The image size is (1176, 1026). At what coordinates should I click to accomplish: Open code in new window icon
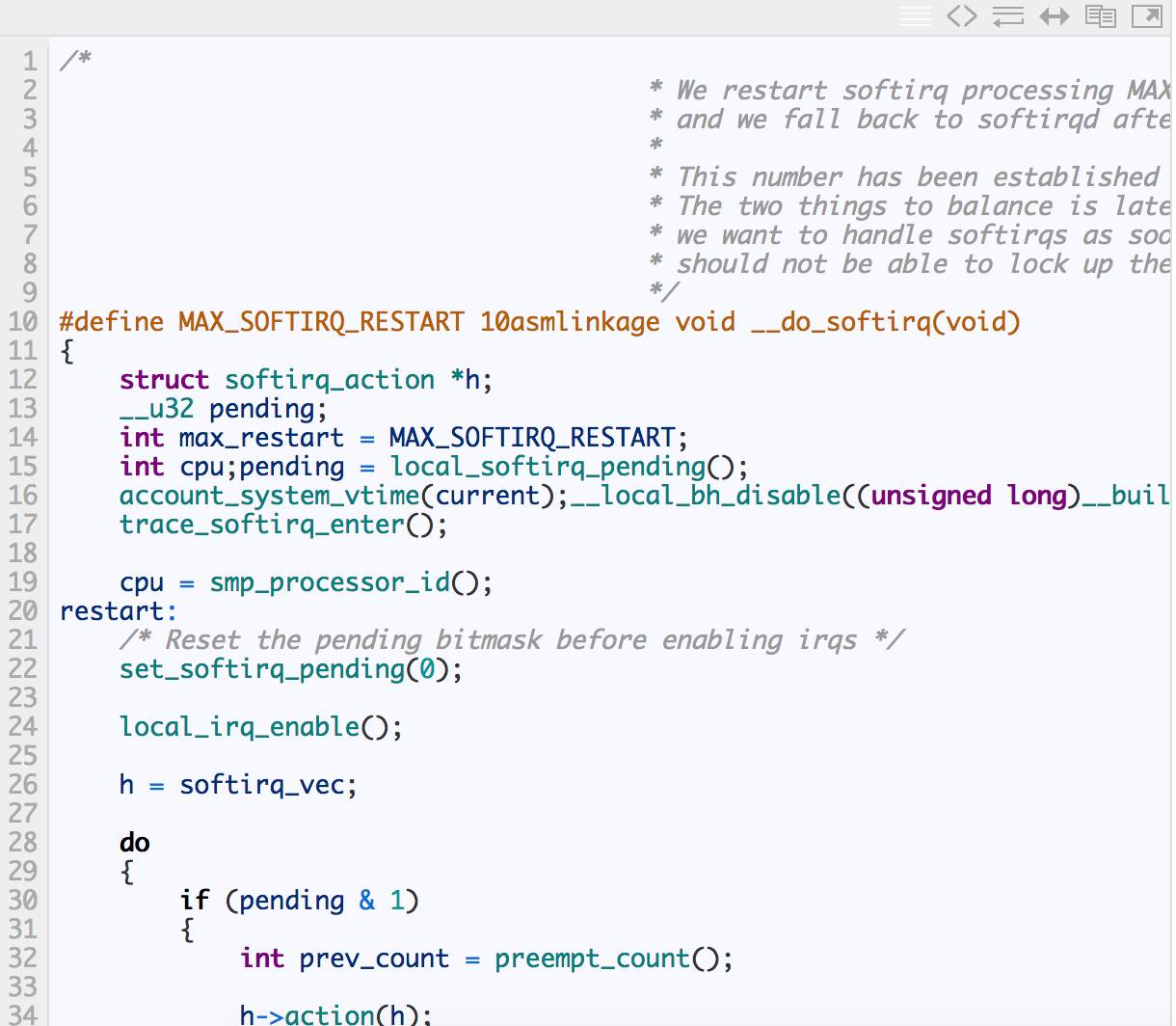click(1147, 16)
